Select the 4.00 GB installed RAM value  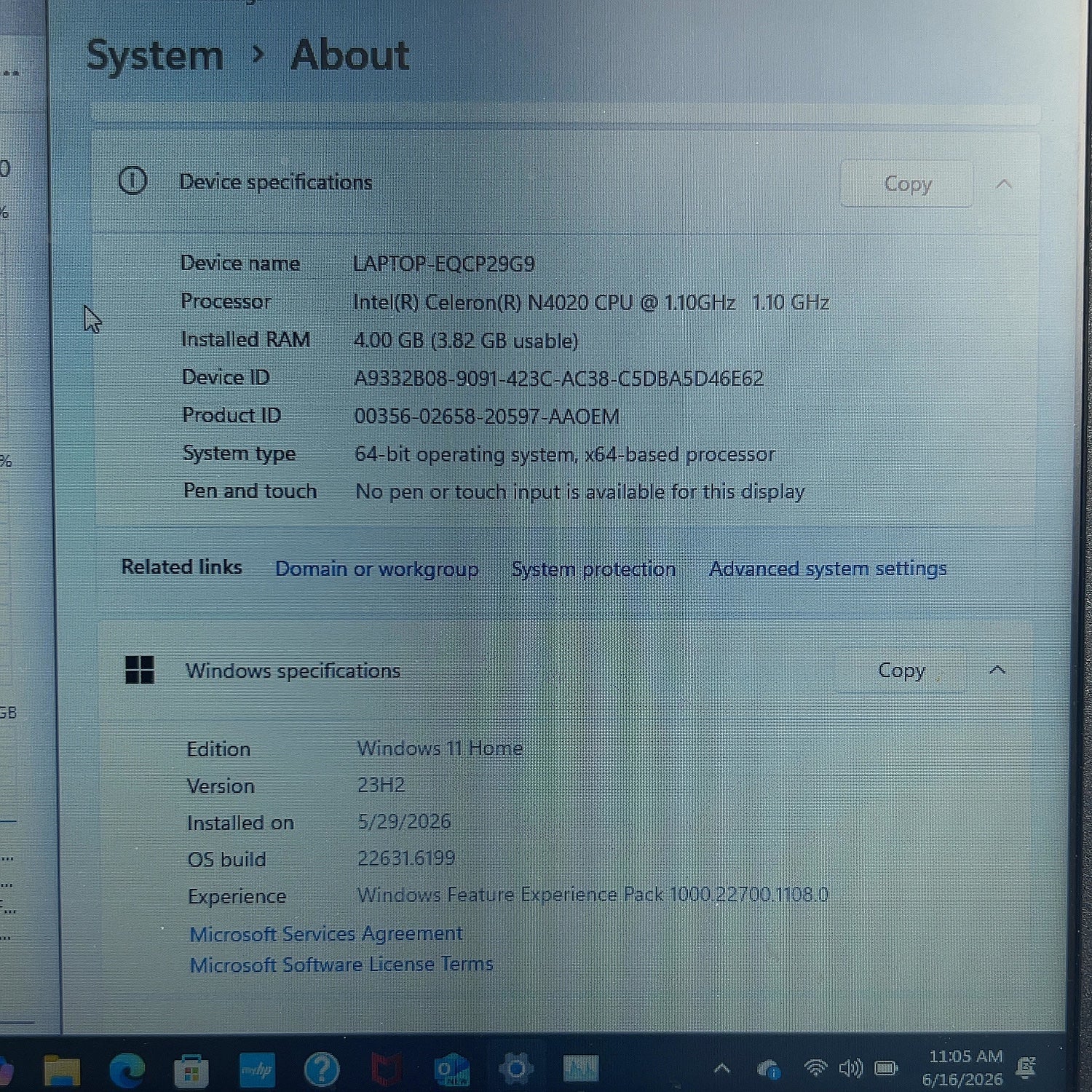465,340
